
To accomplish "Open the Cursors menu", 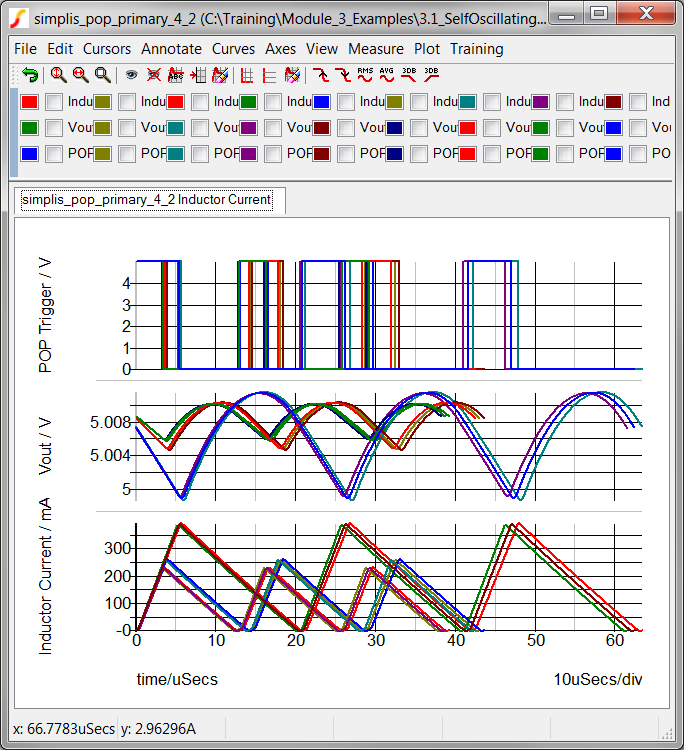I will 107,49.
